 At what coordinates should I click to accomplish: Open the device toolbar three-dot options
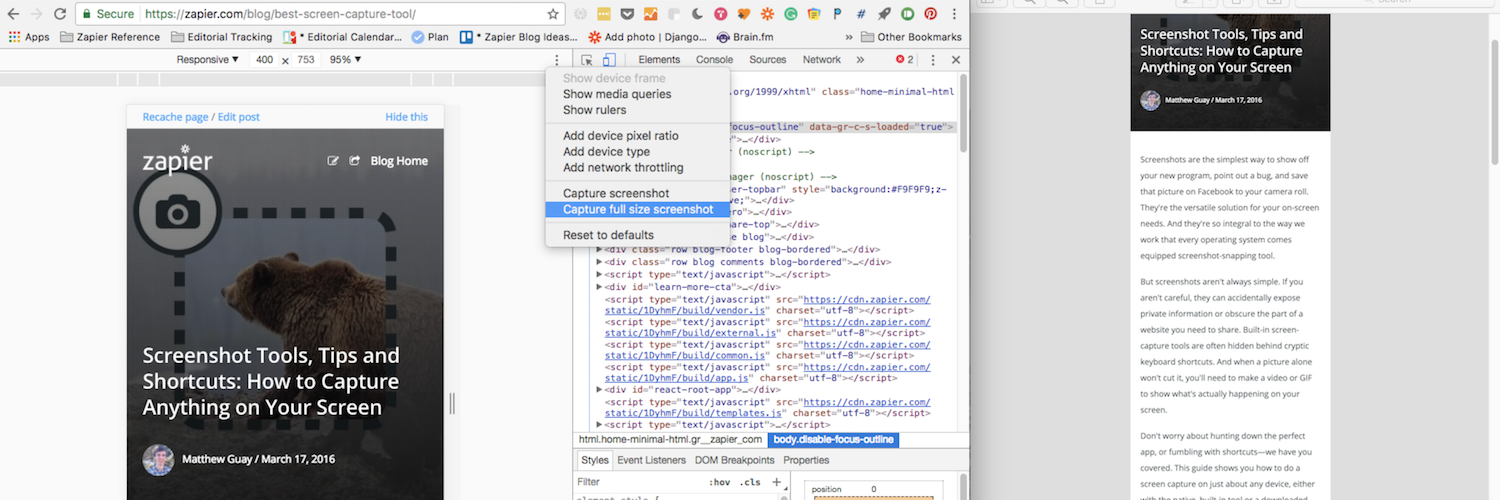(x=557, y=60)
